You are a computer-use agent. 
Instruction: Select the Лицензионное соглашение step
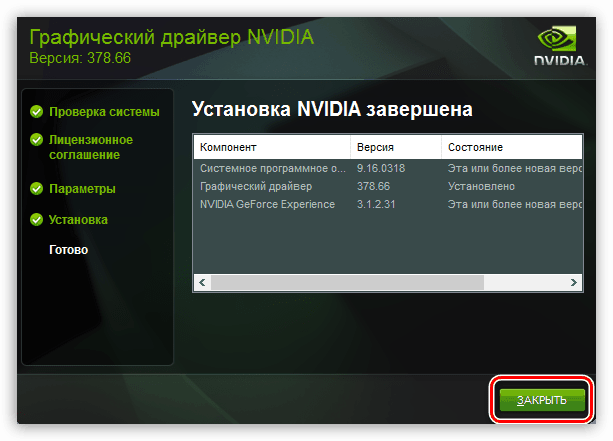[91, 147]
